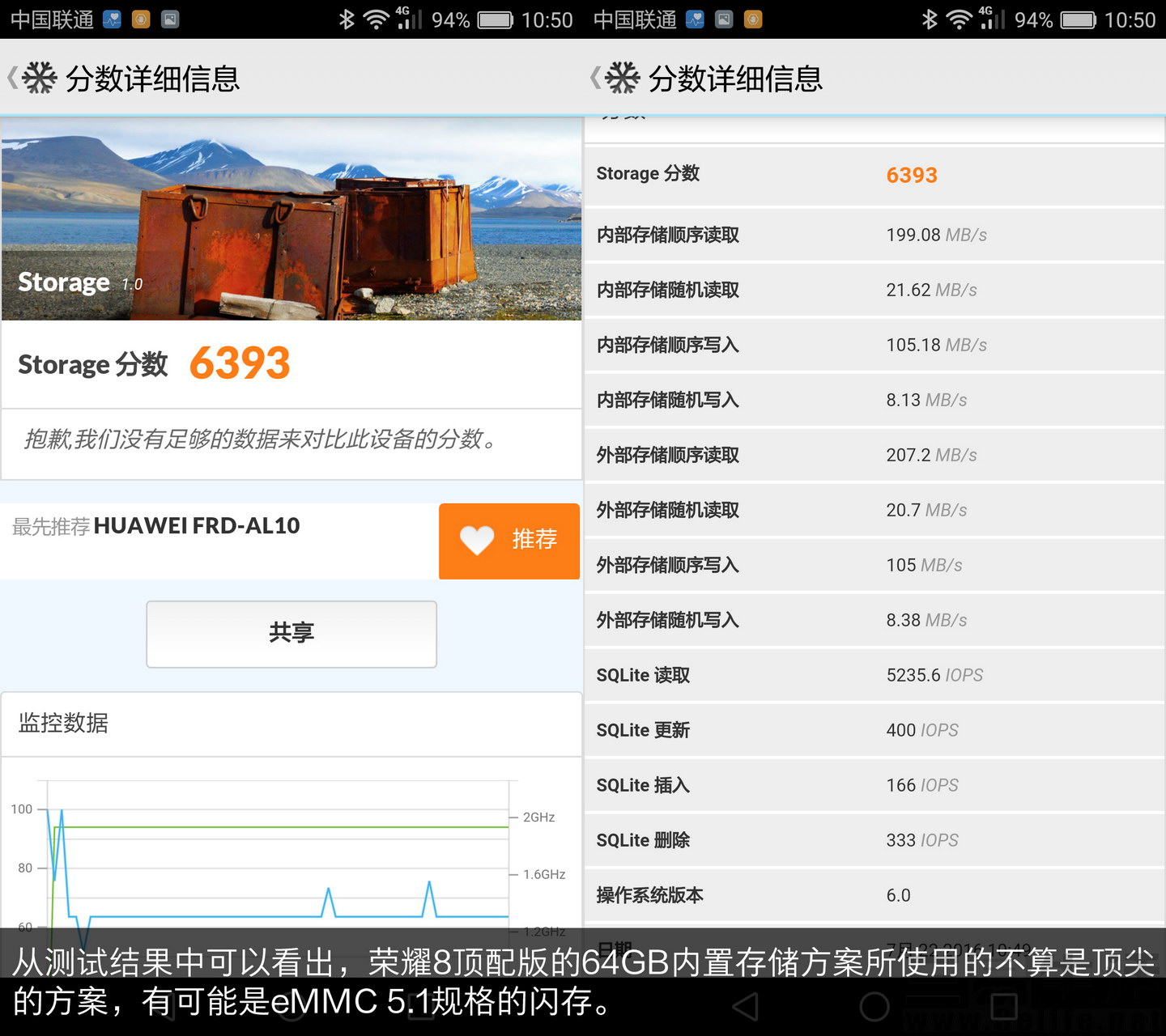Tap the blue notification icon in the left status bar
The width and height of the screenshot is (1166, 1036).
point(112,19)
